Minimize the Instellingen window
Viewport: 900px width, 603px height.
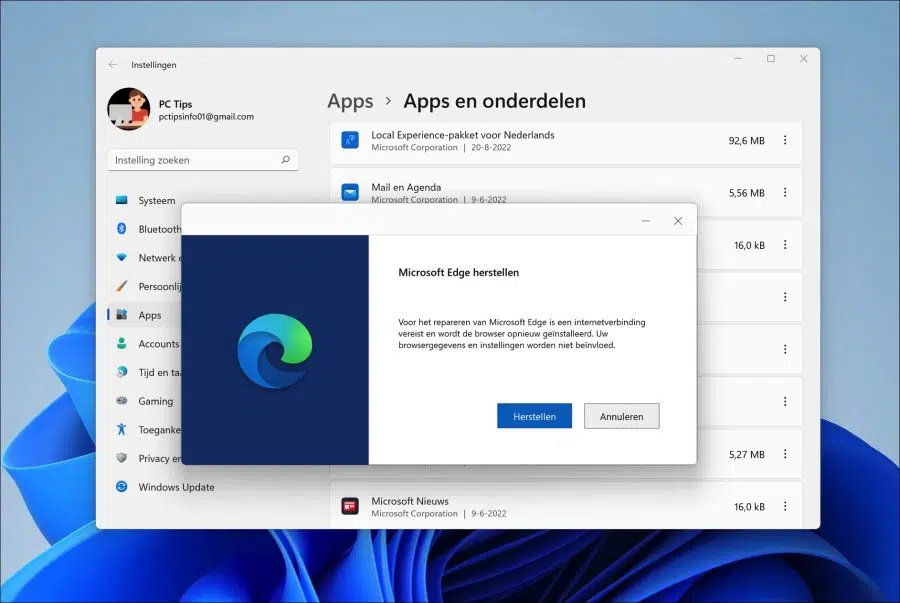pos(738,59)
